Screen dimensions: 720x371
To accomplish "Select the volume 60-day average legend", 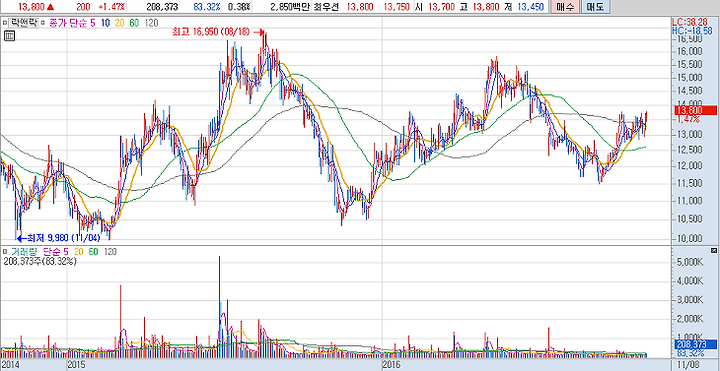I will 93,252.
